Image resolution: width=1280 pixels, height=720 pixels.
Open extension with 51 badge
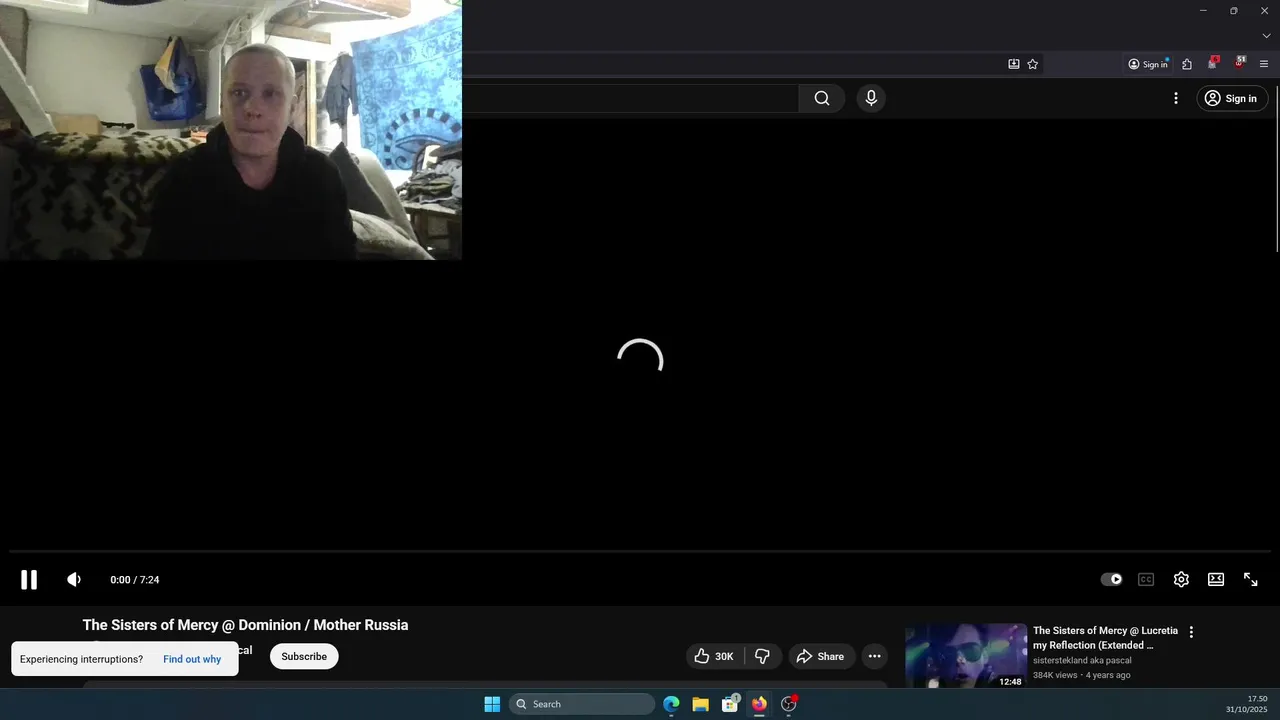click(1239, 63)
